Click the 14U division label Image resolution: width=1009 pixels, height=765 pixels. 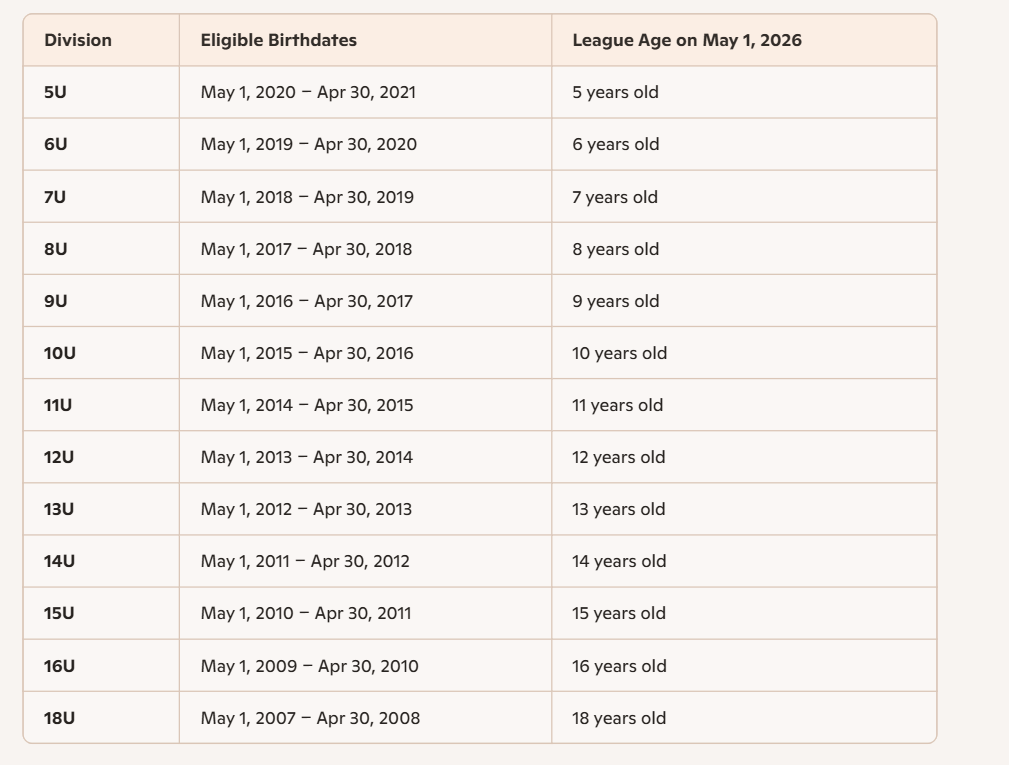click(x=60, y=561)
